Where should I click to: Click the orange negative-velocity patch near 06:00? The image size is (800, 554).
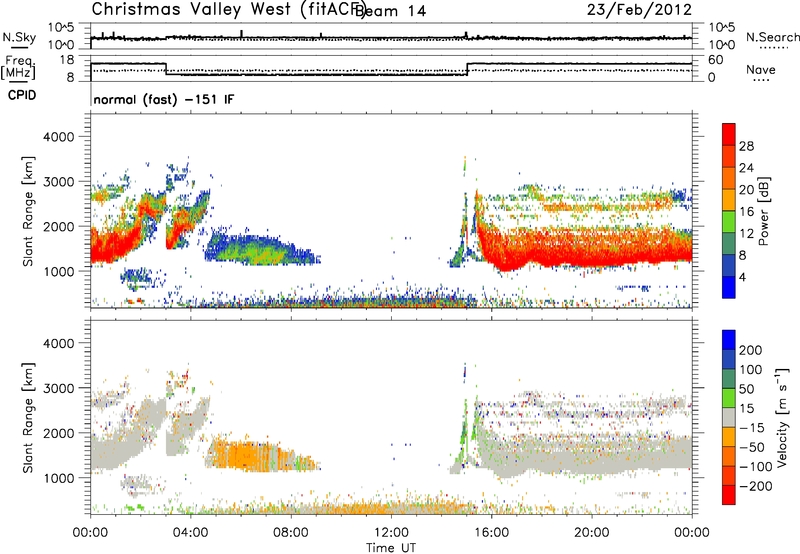pos(245,455)
